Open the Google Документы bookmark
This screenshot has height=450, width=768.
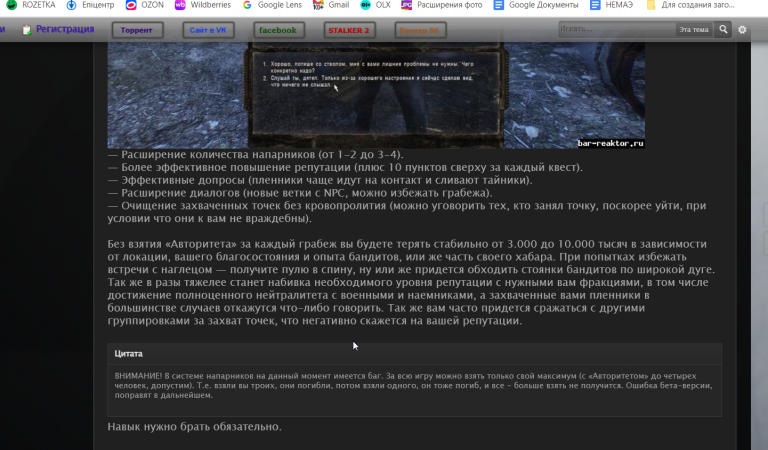point(536,5)
